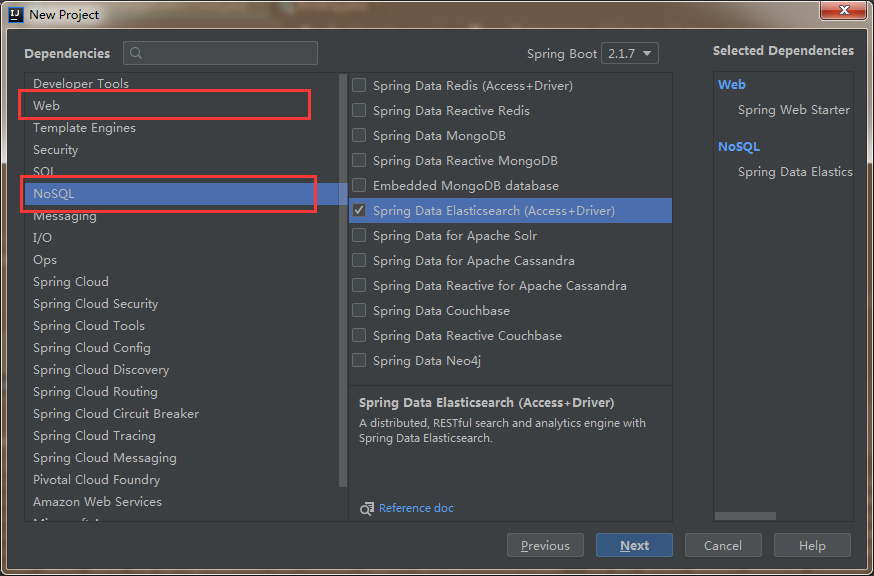Open the Help button

[x=812, y=545]
